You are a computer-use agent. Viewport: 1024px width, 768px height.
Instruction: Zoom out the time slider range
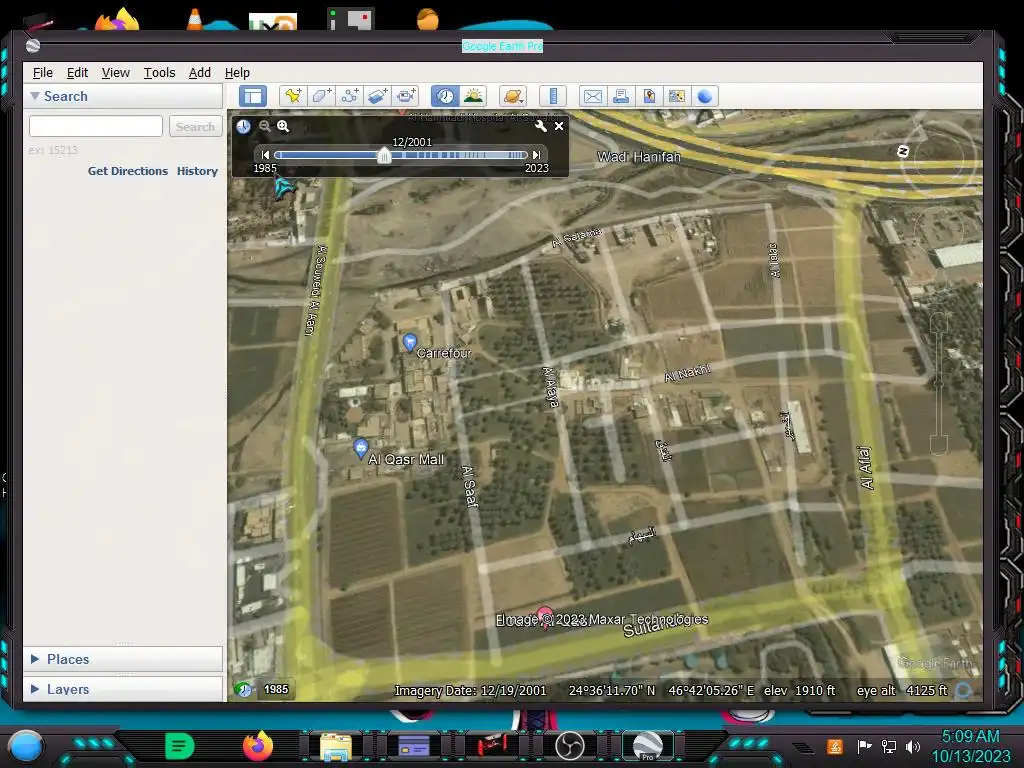pyautogui.click(x=264, y=126)
